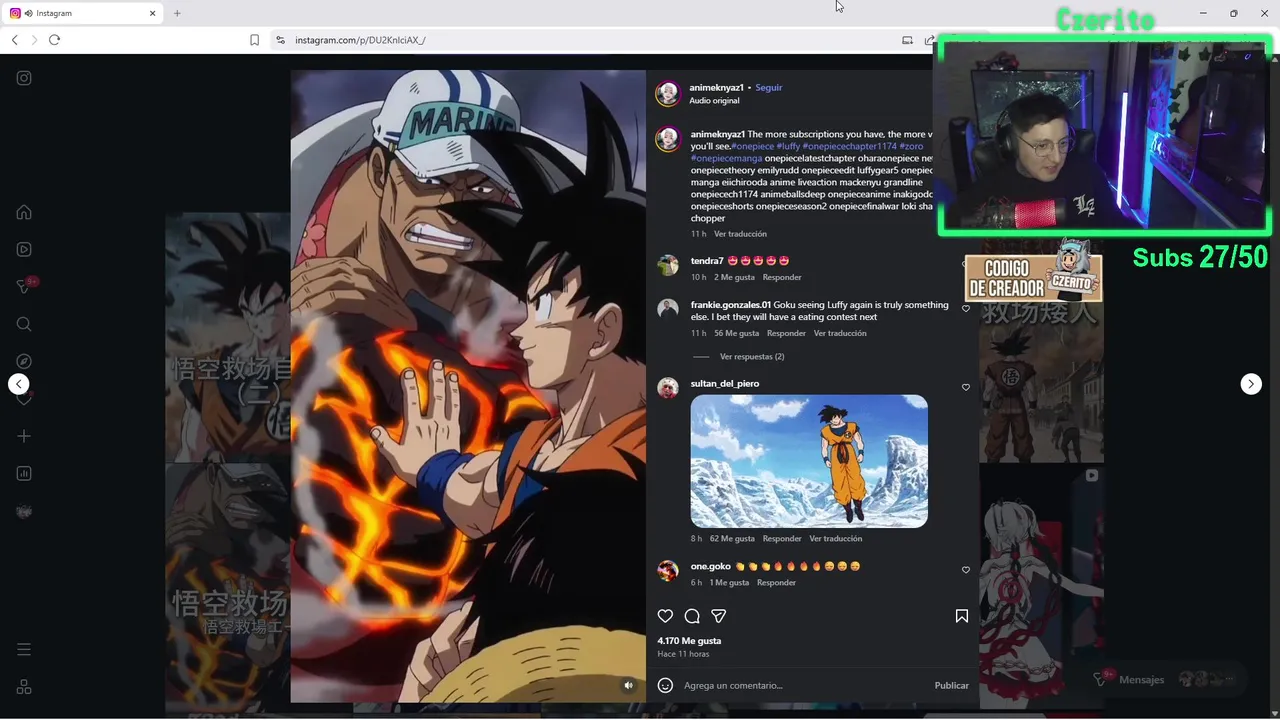This screenshot has height=720, width=1280.
Task: Like the post with heart icon
Action: (665, 616)
